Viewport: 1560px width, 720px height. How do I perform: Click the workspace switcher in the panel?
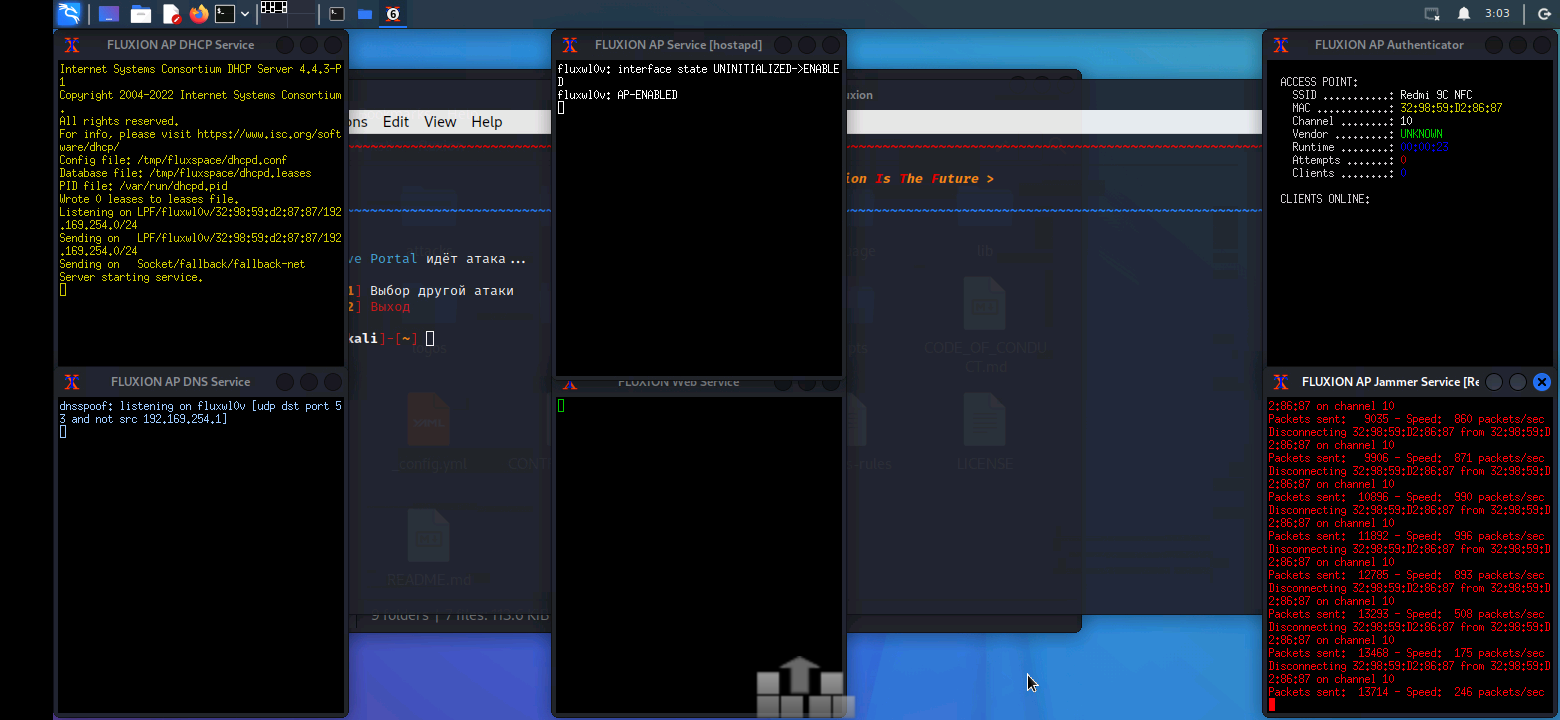(288, 14)
